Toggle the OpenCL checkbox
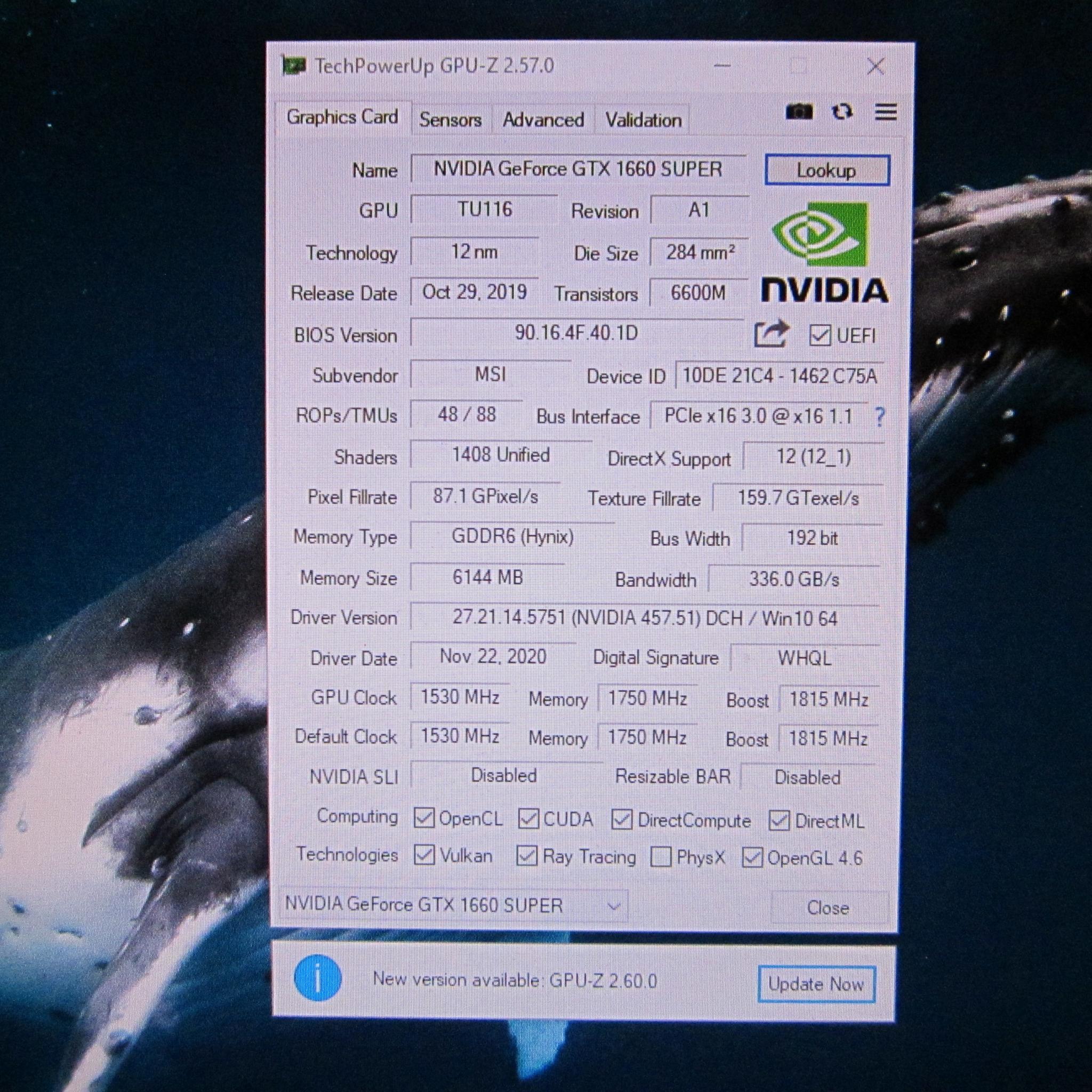The image size is (1092, 1092). [424, 818]
